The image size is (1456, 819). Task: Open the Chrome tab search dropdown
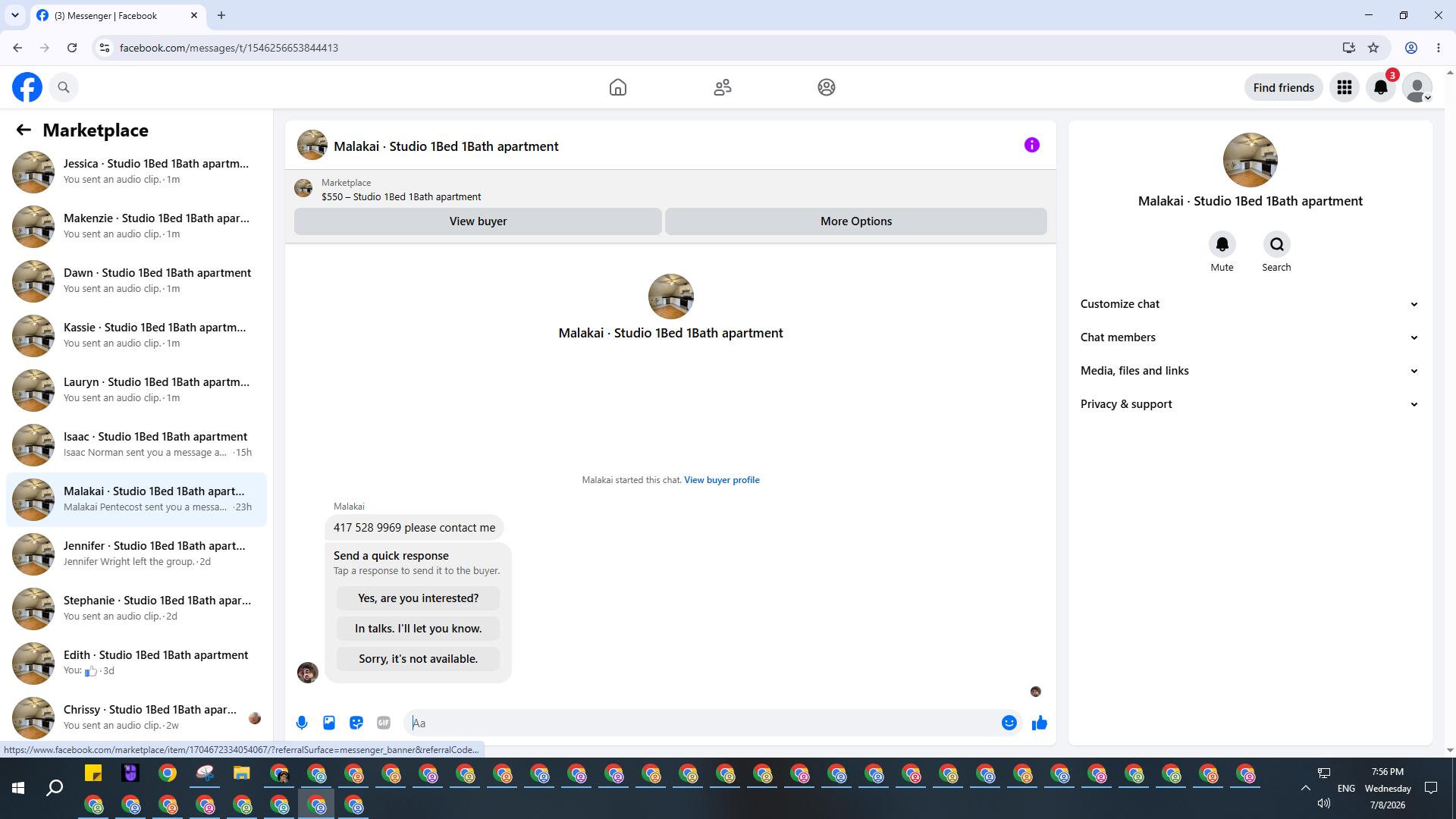[x=15, y=15]
